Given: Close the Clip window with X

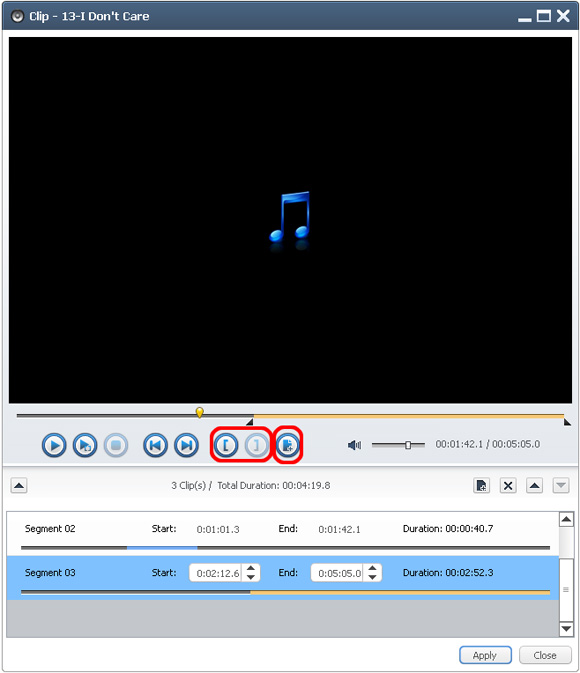Looking at the screenshot, I should click(563, 16).
